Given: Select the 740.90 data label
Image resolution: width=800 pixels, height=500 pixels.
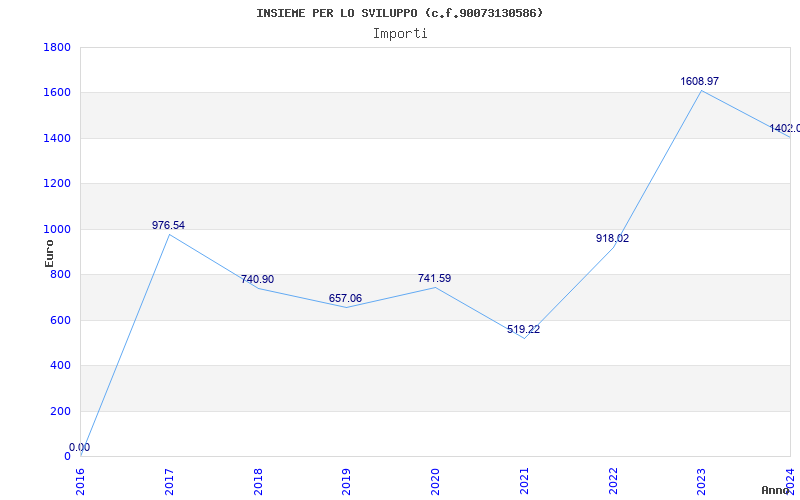Looking at the screenshot, I should click(x=257, y=279).
